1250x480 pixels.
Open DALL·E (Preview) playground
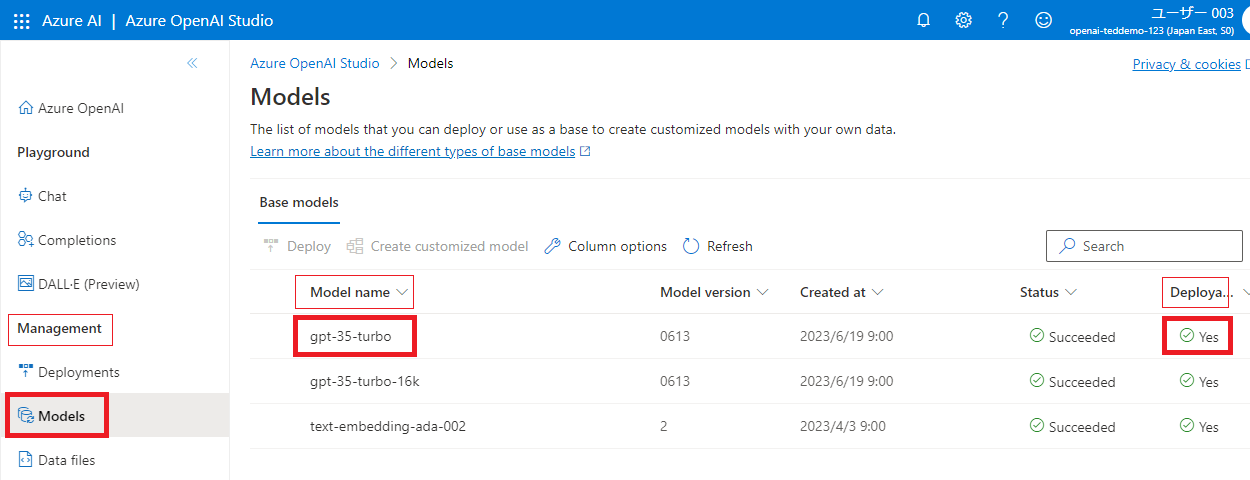click(x=79, y=284)
